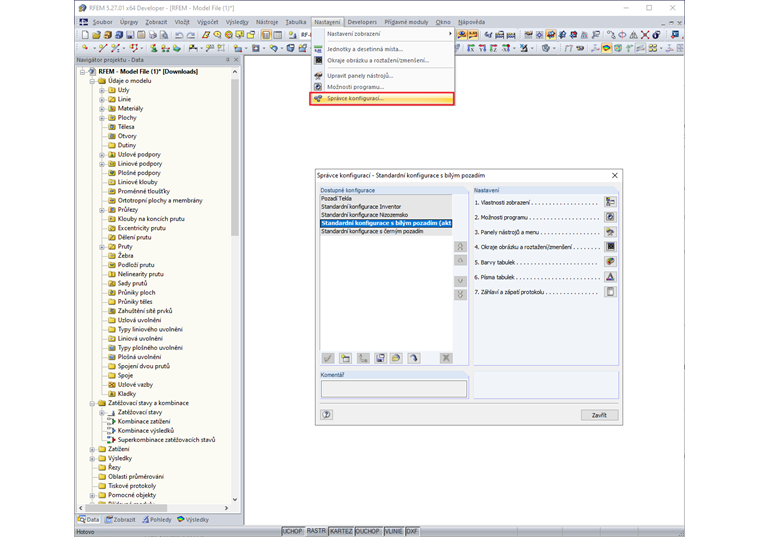Click the navigator vertical scrollbar
Viewport: 760px width, 537px height.
point(235,158)
